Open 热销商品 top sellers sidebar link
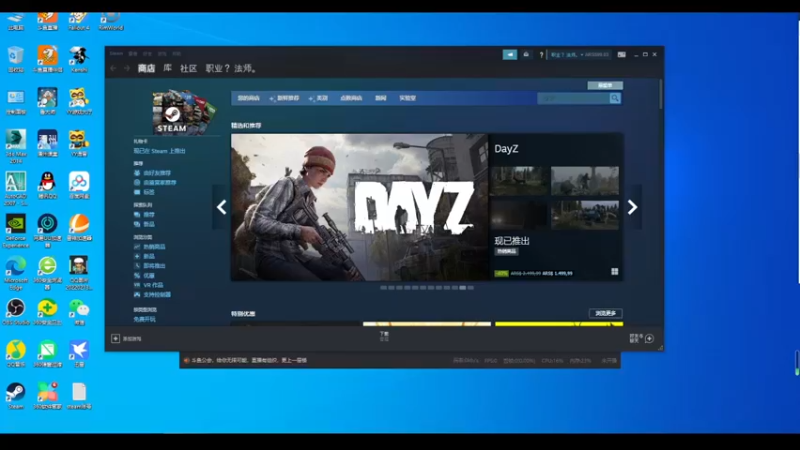 click(x=154, y=246)
